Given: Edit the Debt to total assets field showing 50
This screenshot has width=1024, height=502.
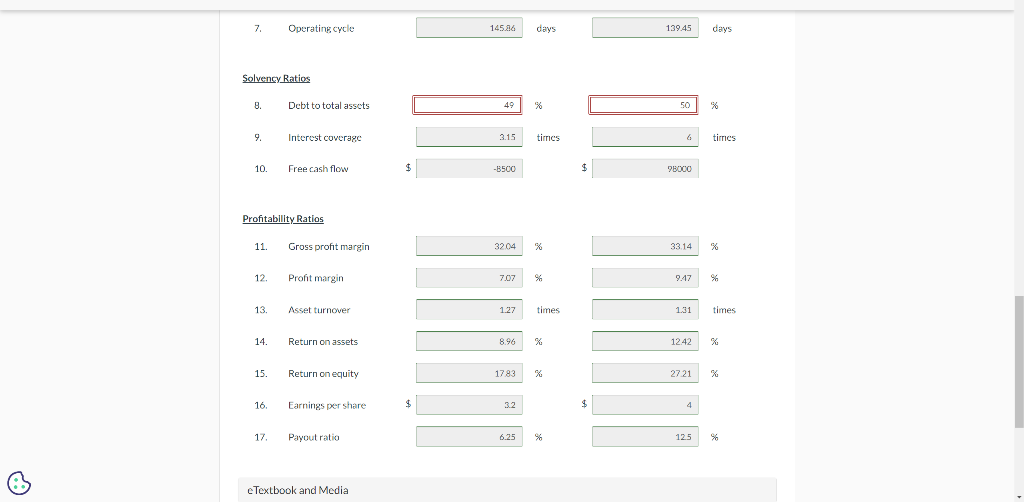Looking at the screenshot, I should pyautogui.click(x=643, y=105).
